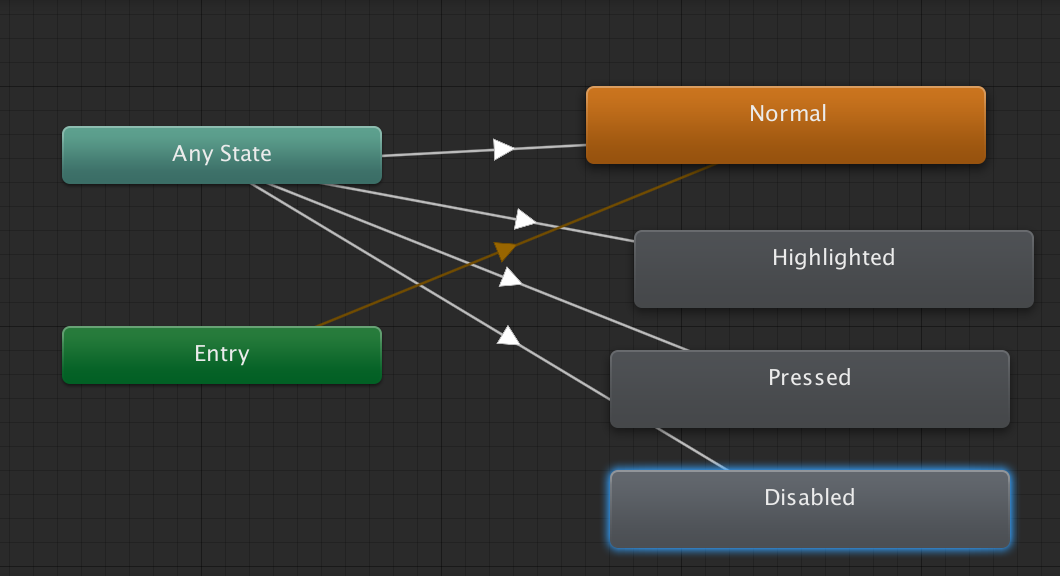Click the Normal state title text

(787, 113)
